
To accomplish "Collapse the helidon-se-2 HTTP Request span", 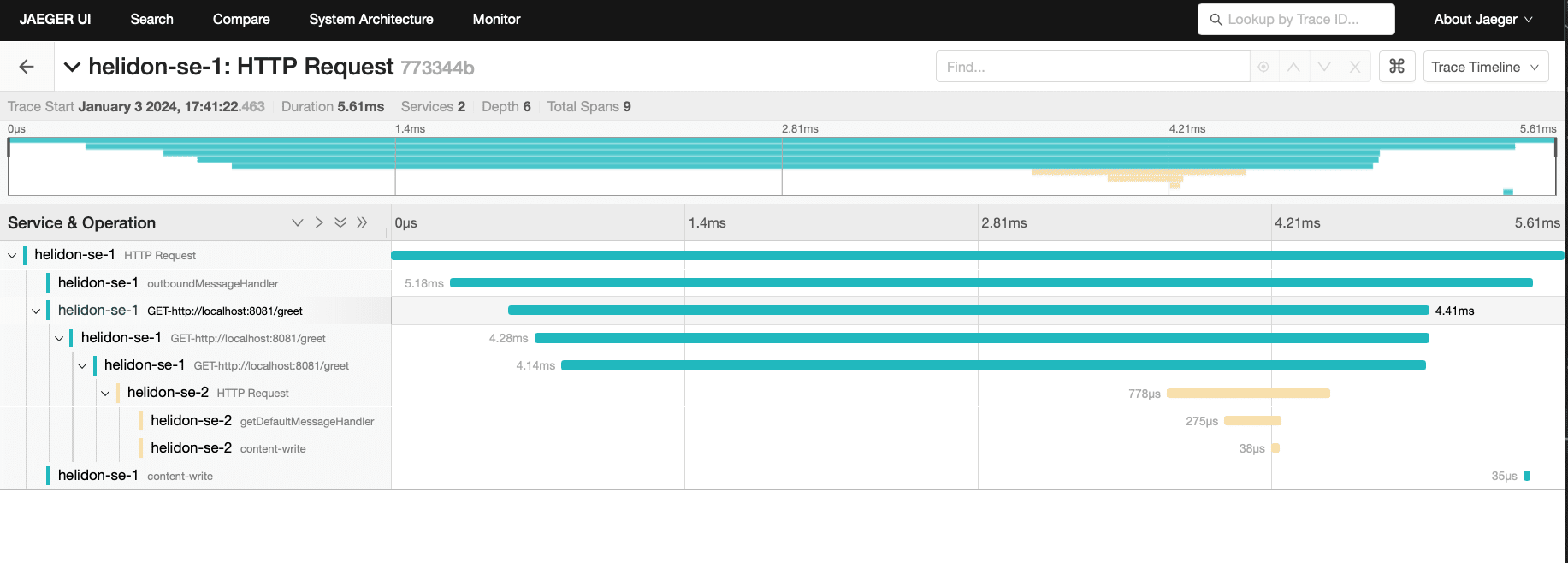I will coord(105,393).
